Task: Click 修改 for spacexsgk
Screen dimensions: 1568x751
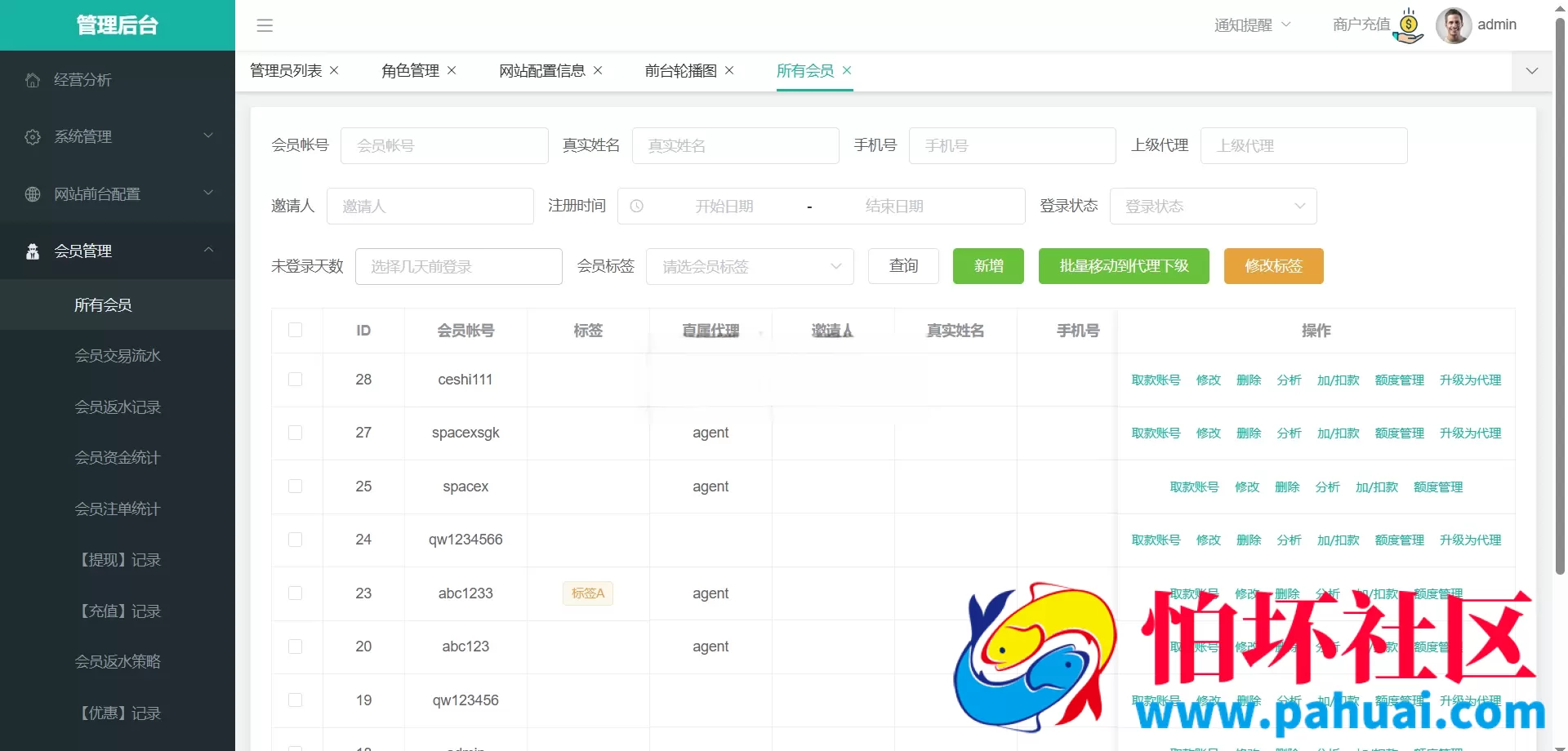Action: tap(1208, 433)
